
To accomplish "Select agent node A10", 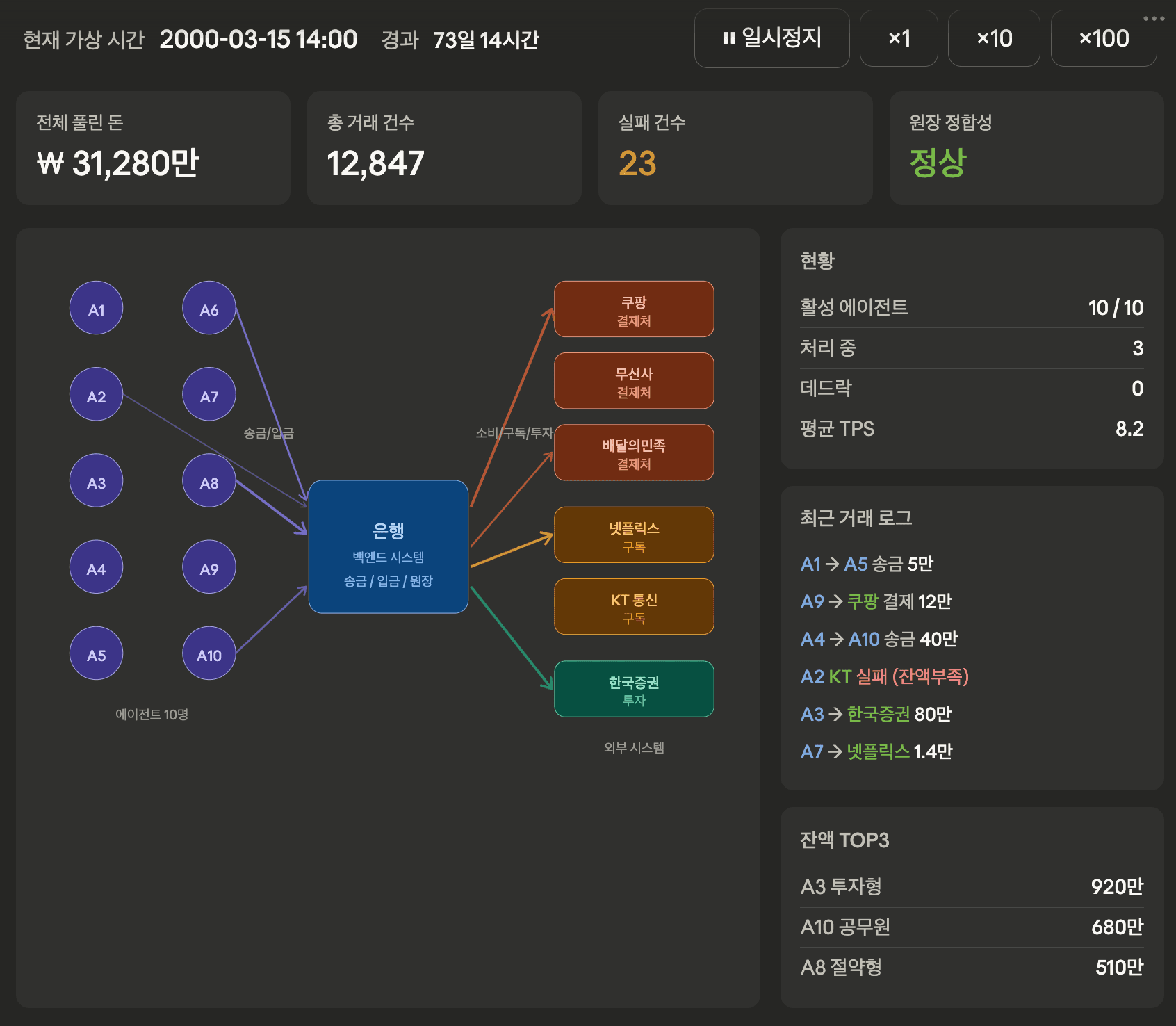I will click(209, 653).
